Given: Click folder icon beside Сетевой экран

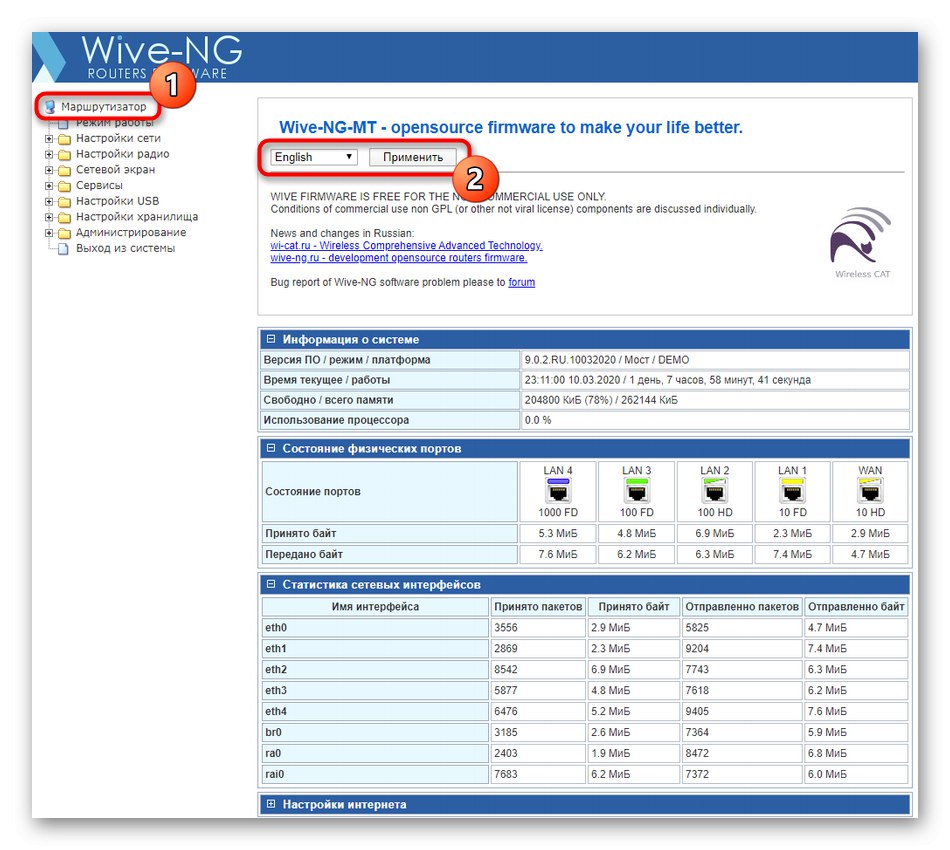Looking at the screenshot, I should pos(64,170).
